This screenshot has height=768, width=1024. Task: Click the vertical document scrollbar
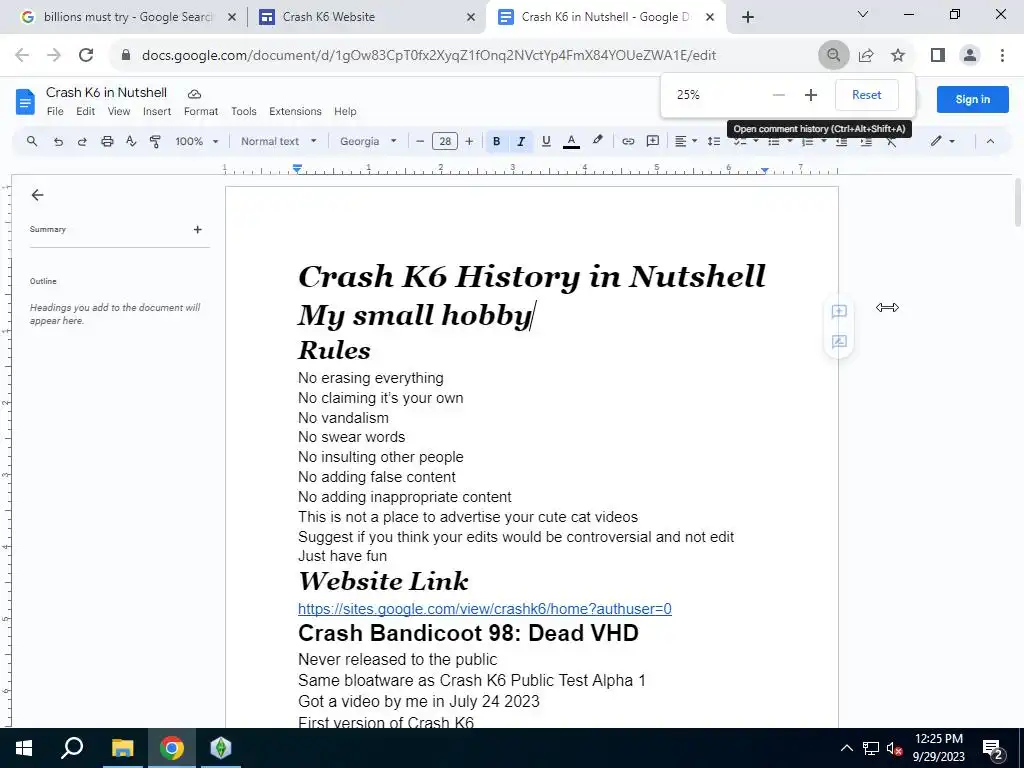1017,202
